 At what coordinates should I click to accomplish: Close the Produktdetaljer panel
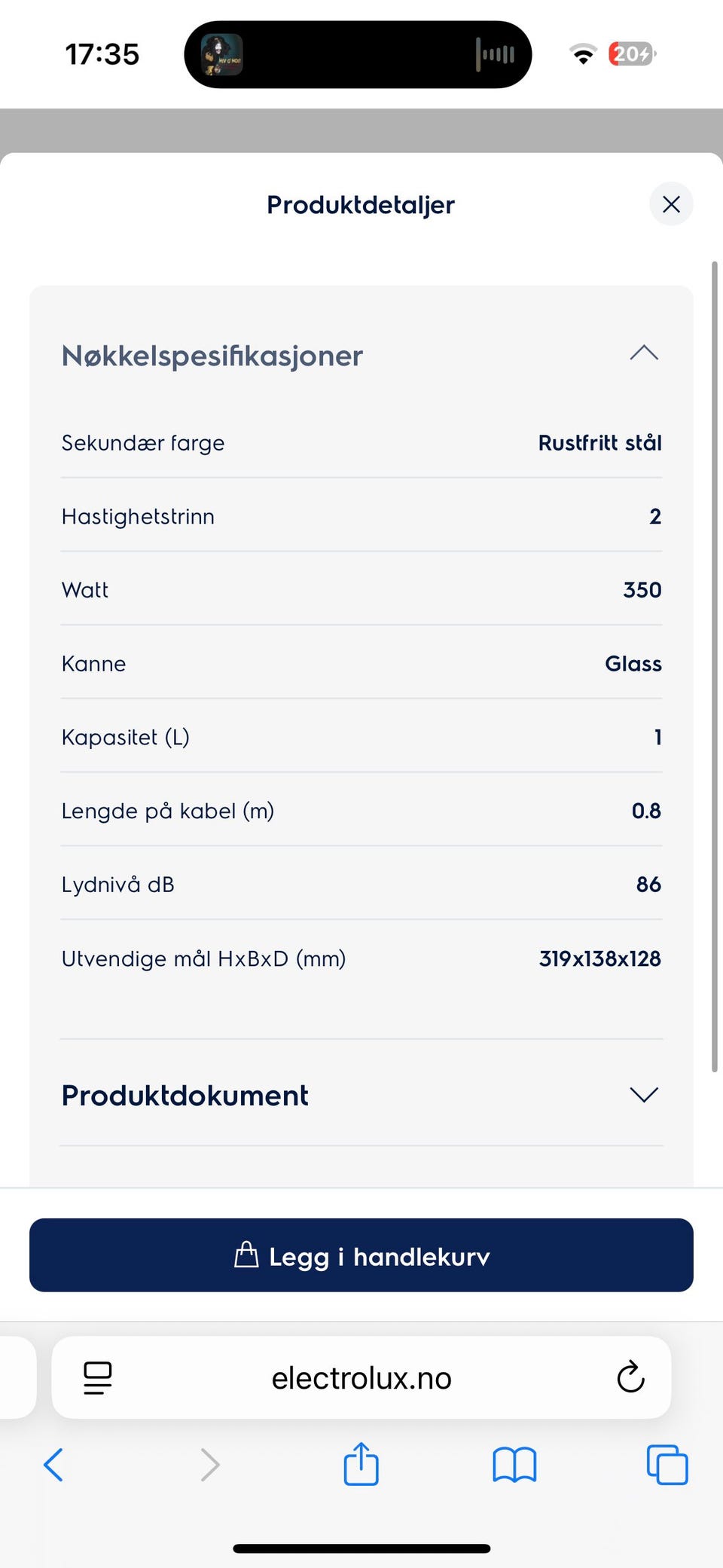(670, 204)
